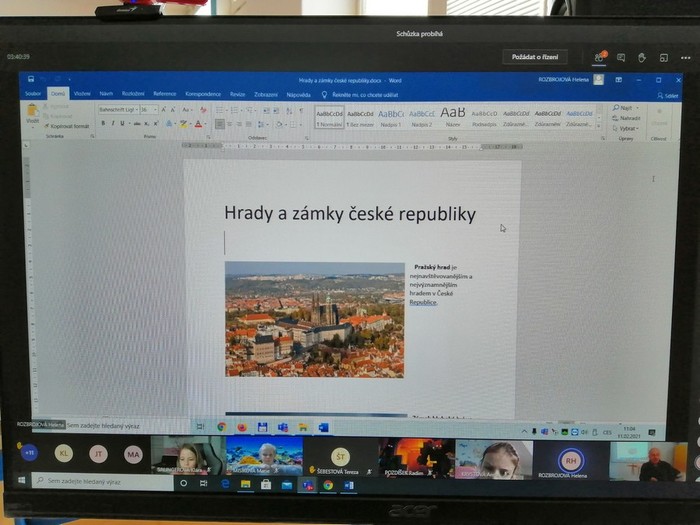The image size is (700, 525).
Task: Click the Prague Castle image
Action: (315, 320)
